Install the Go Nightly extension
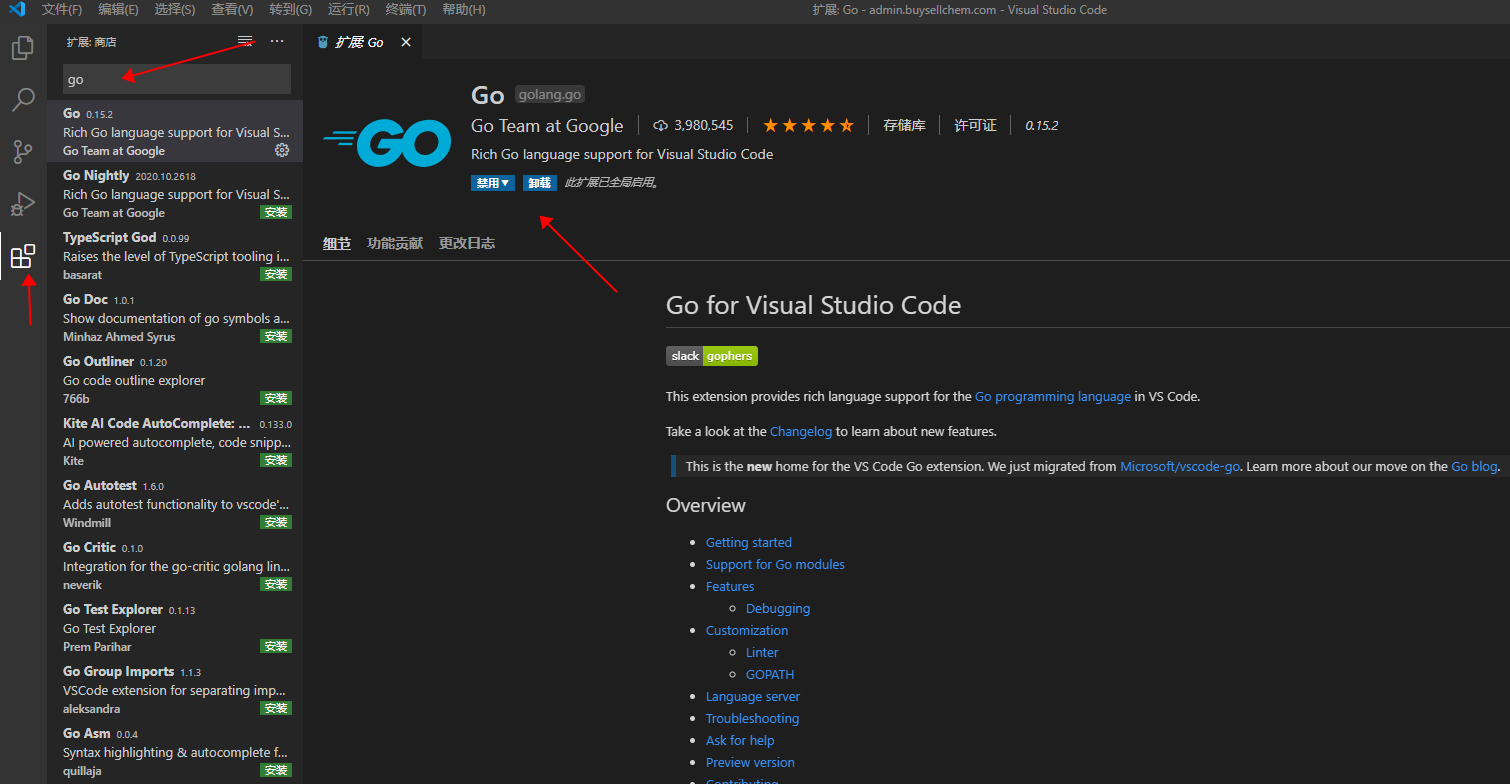This screenshot has height=784, width=1510. pyautogui.click(x=276, y=212)
